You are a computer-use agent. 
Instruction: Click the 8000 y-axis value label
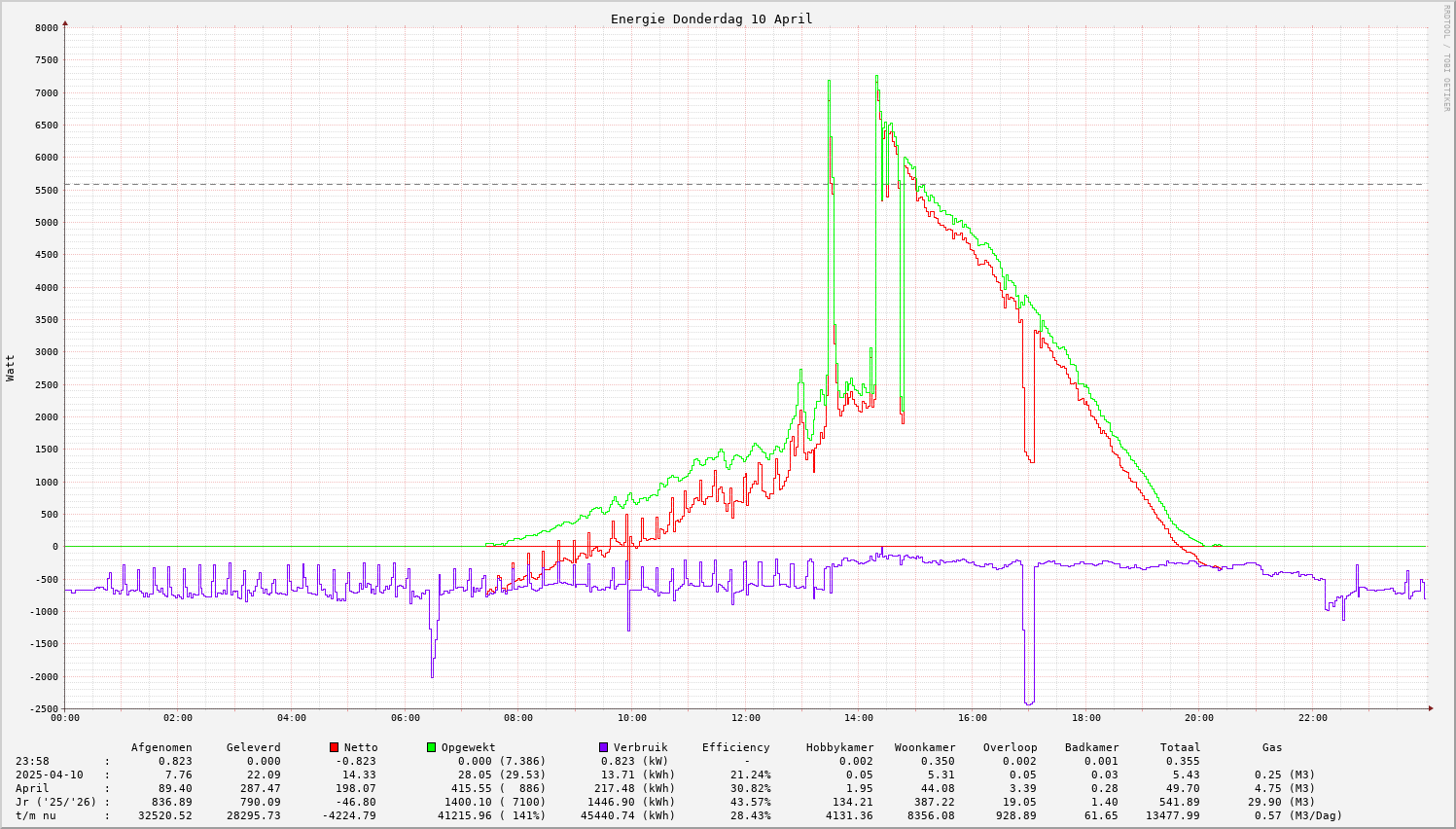(46, 27)
